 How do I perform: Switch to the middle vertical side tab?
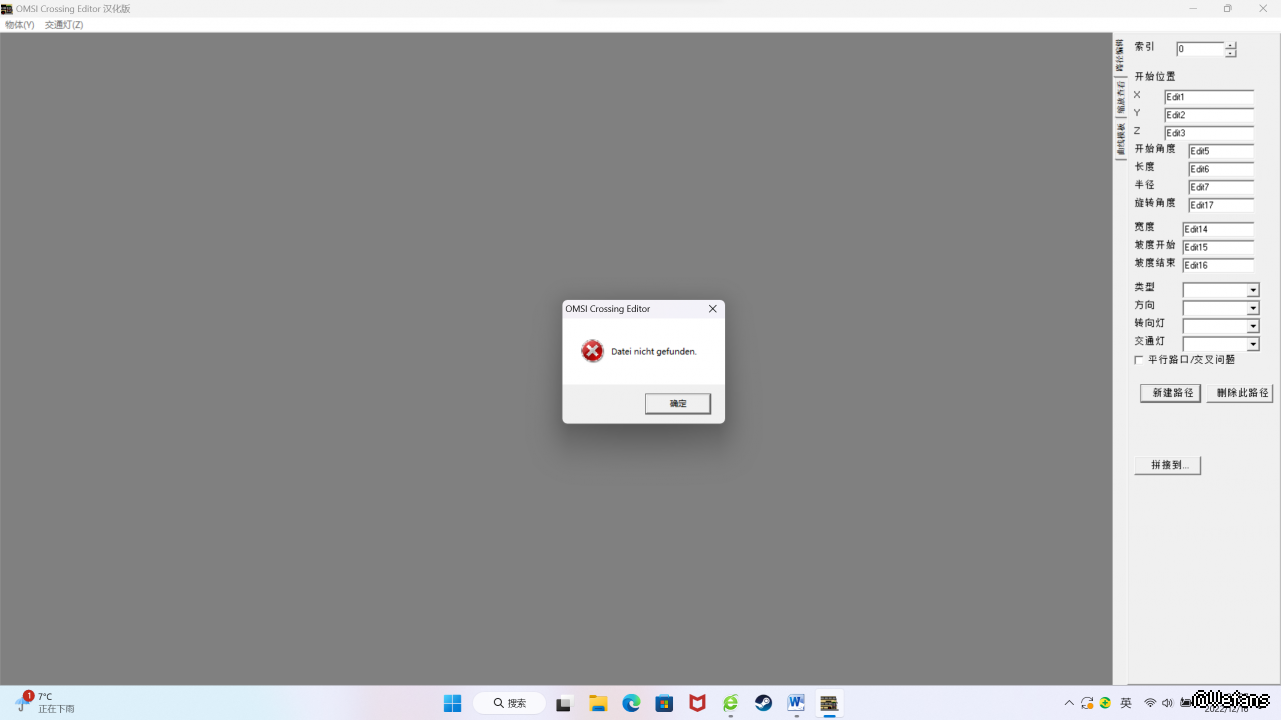pyautogui.click(x=1120, y=98)
